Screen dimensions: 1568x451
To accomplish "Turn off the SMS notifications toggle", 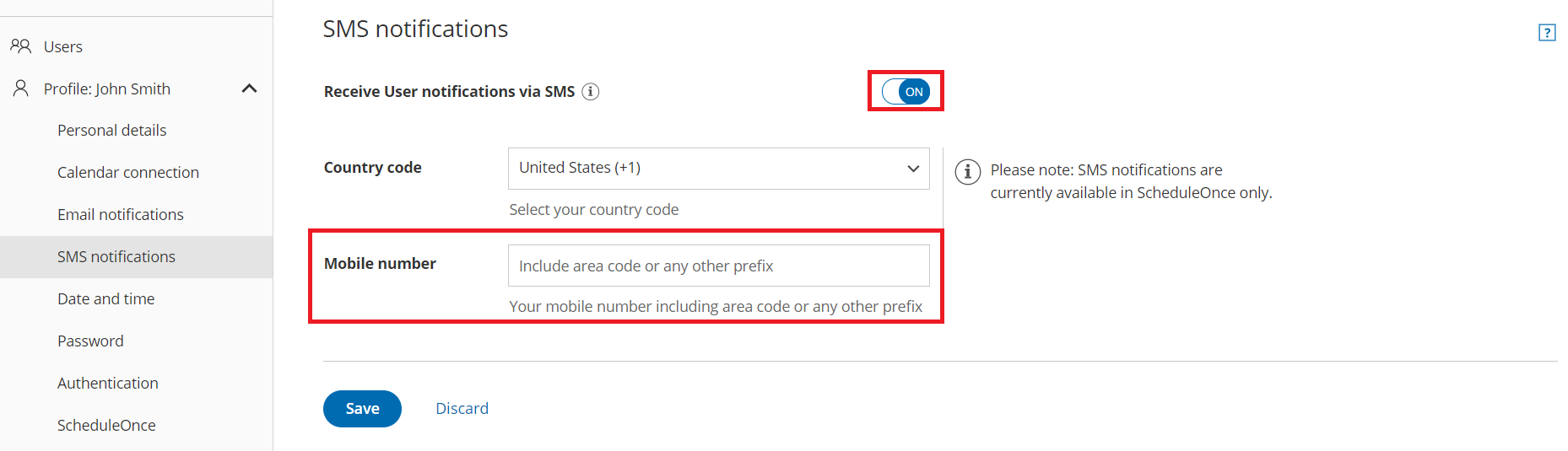I will tap(906, 92).
